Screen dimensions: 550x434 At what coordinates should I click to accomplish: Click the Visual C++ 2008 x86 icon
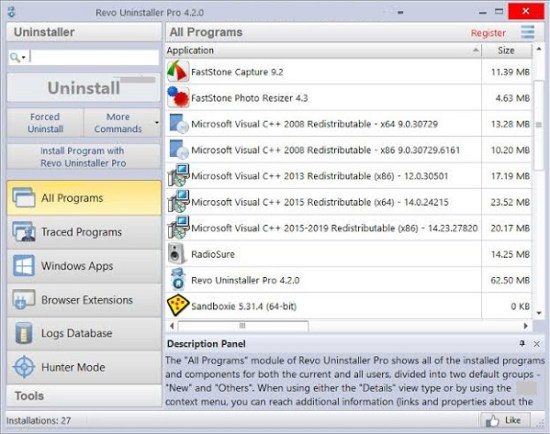coord(178,149)
